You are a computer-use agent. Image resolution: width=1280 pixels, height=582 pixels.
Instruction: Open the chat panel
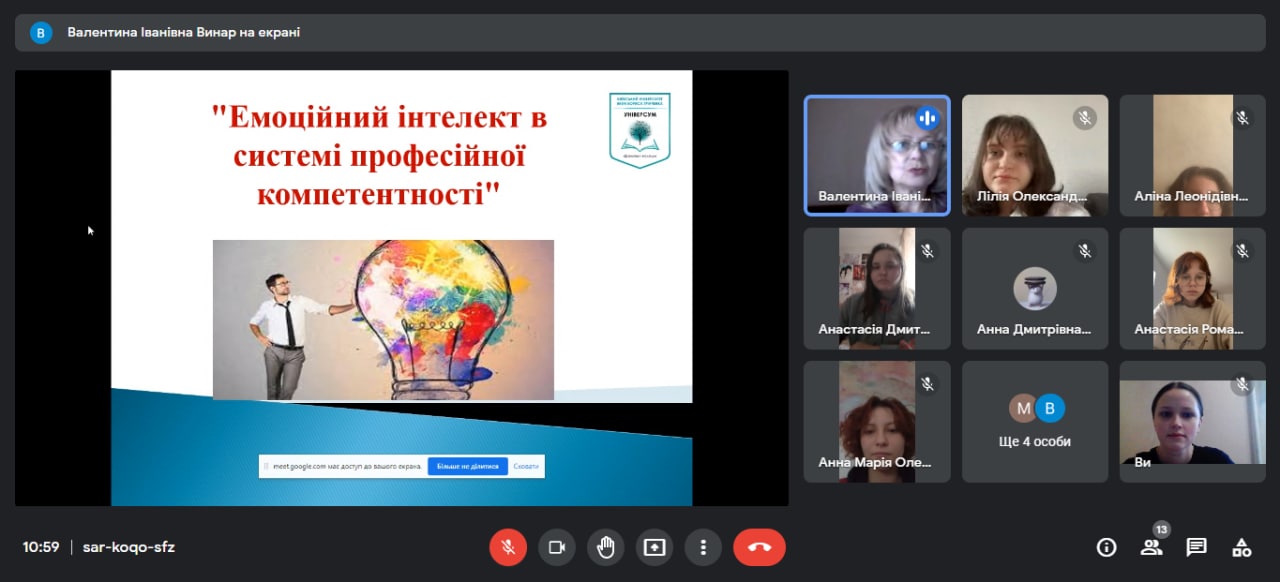[1196, 547]
